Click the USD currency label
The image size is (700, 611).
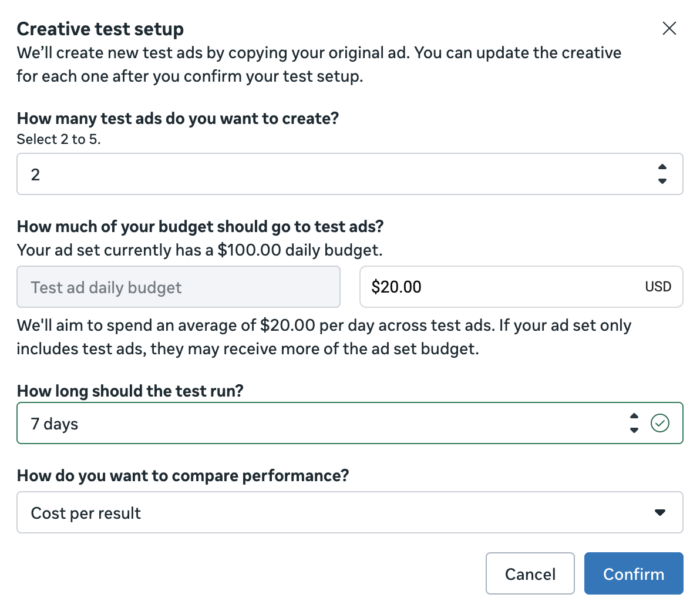(658, 287)
